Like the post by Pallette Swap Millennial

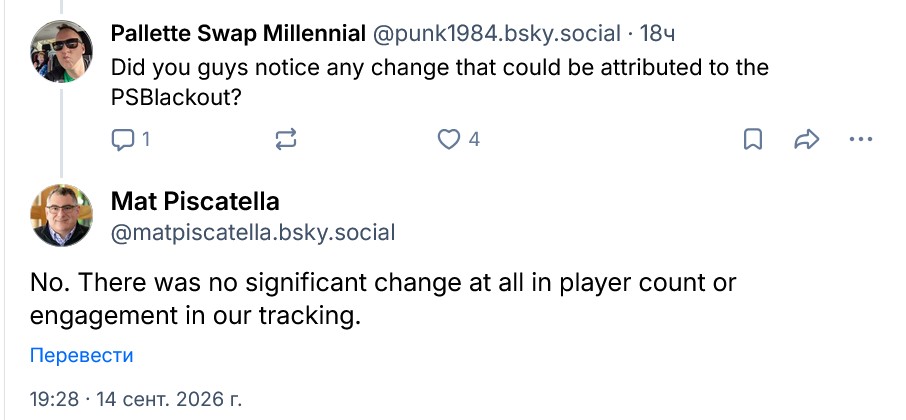(x=448, y=139)
